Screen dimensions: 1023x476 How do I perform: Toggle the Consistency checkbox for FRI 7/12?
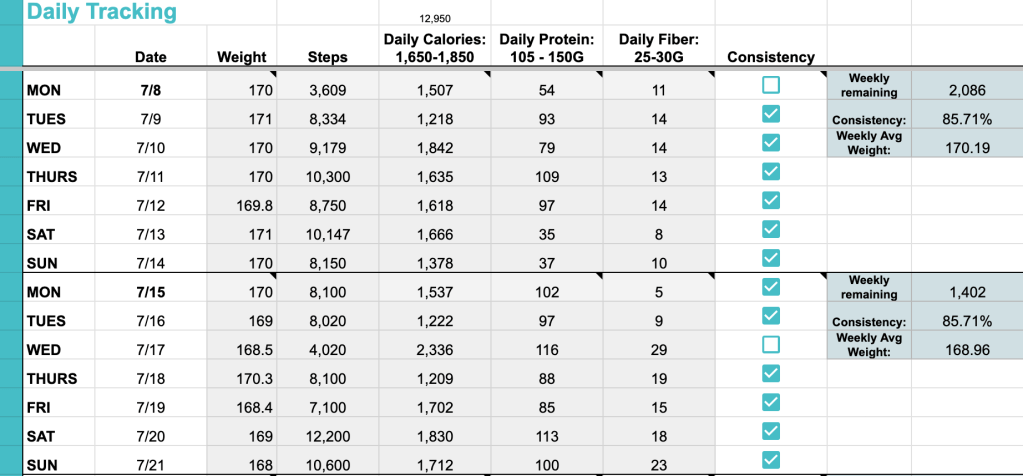771,200
